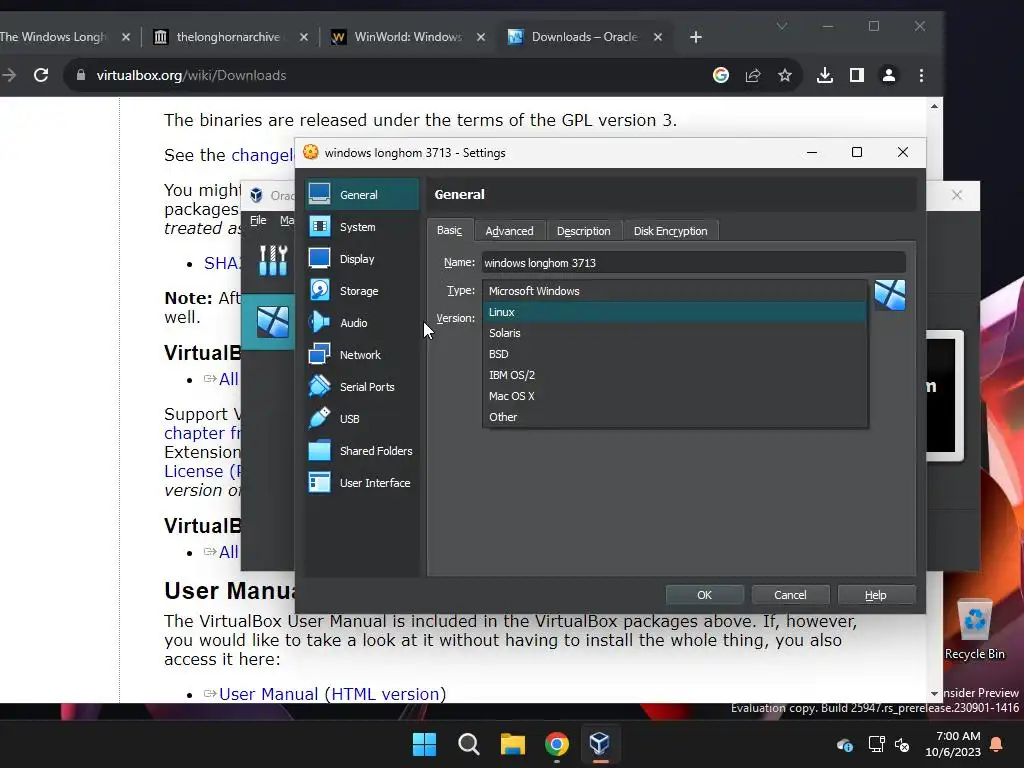Viewport: 1024px width, 768px height.
Task: Click the share page icon in address bar
Action: 753,75
